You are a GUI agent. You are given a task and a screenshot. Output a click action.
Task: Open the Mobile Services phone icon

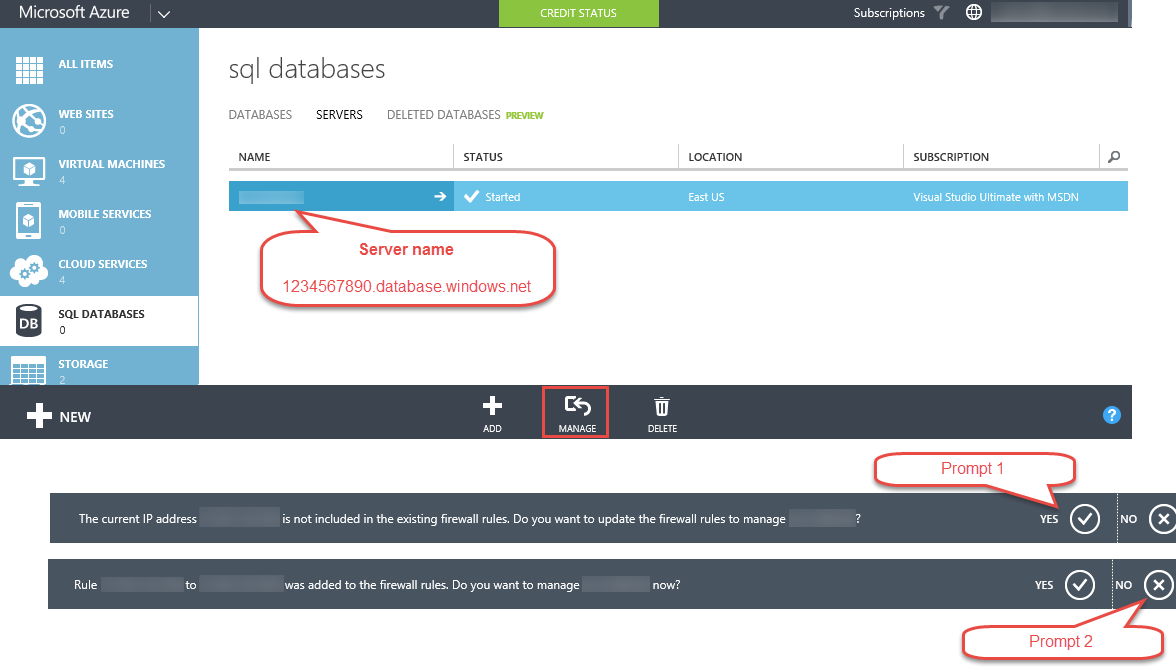[28, 221]
